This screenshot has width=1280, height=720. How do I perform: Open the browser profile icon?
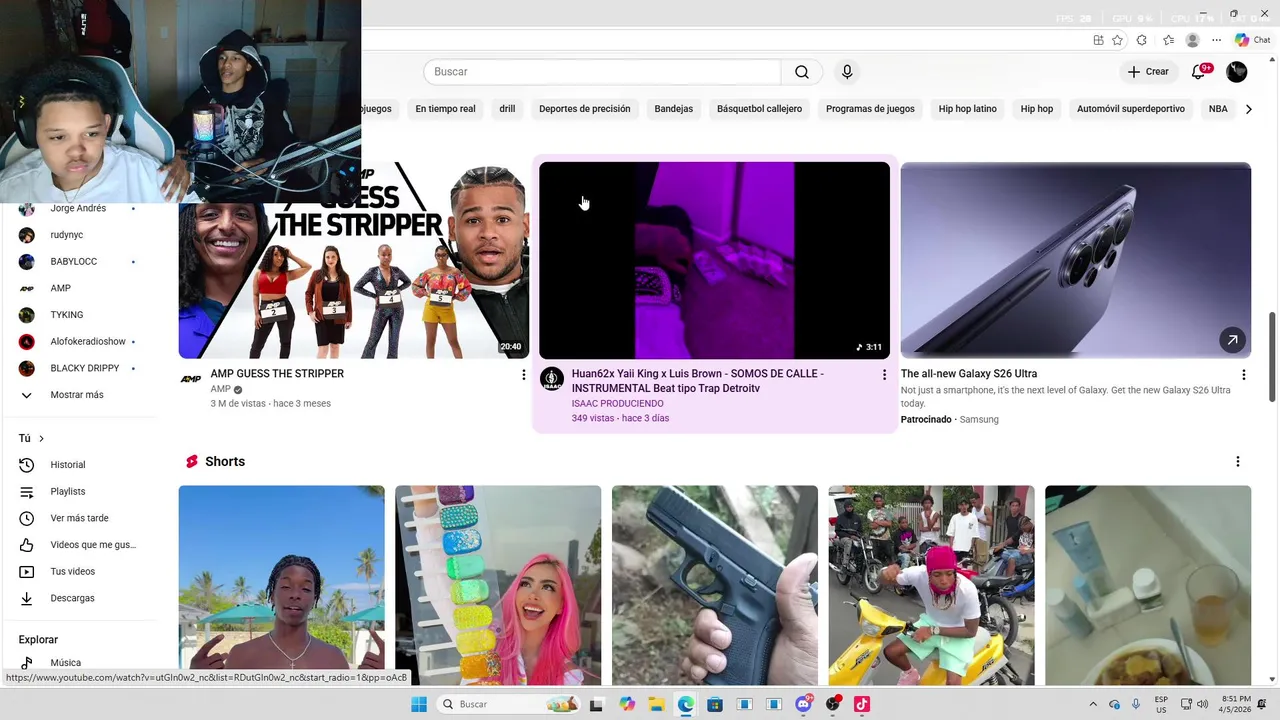[1192, 40]
